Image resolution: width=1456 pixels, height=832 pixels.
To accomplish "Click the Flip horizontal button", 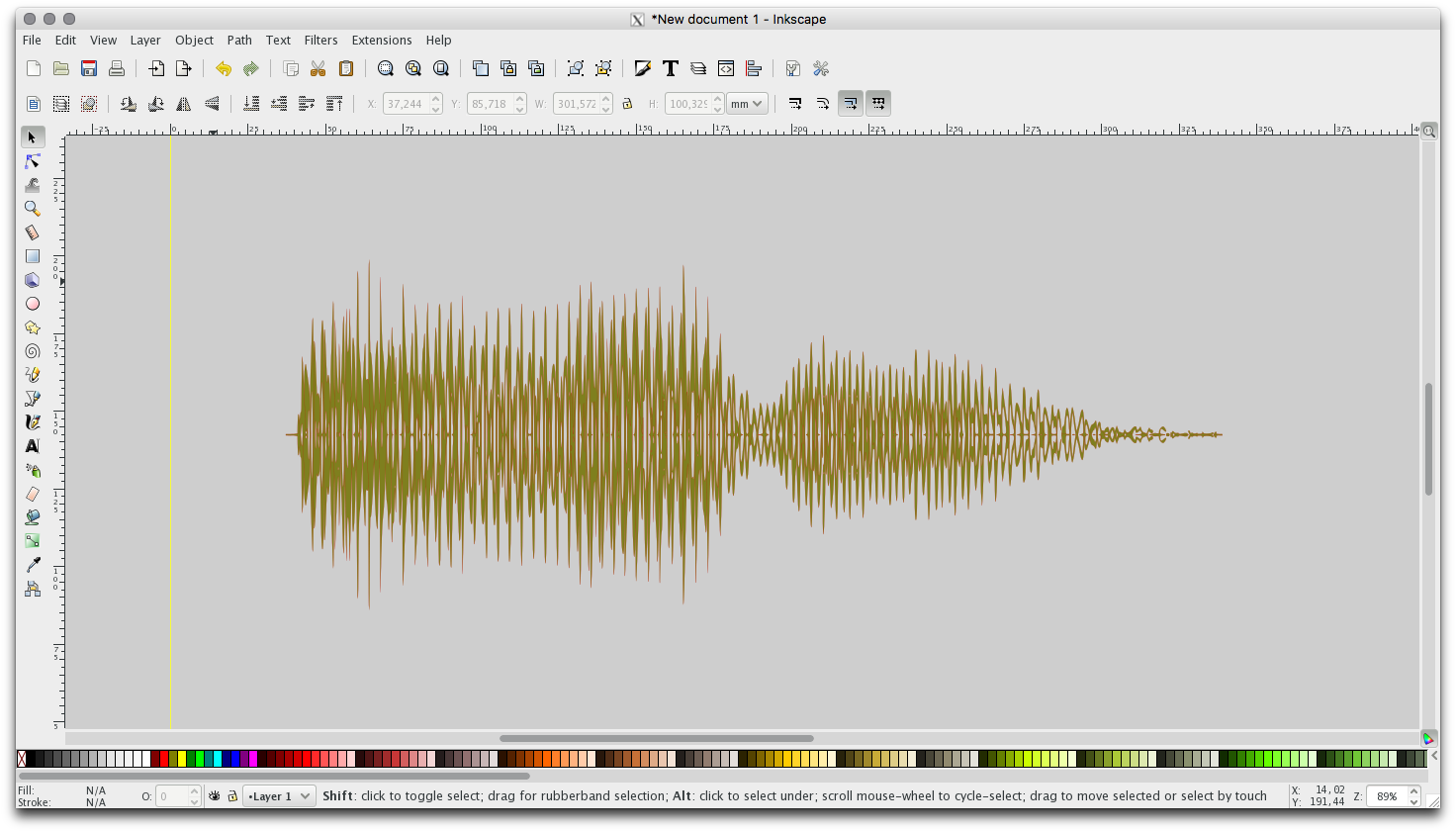I will pos(184,104).
